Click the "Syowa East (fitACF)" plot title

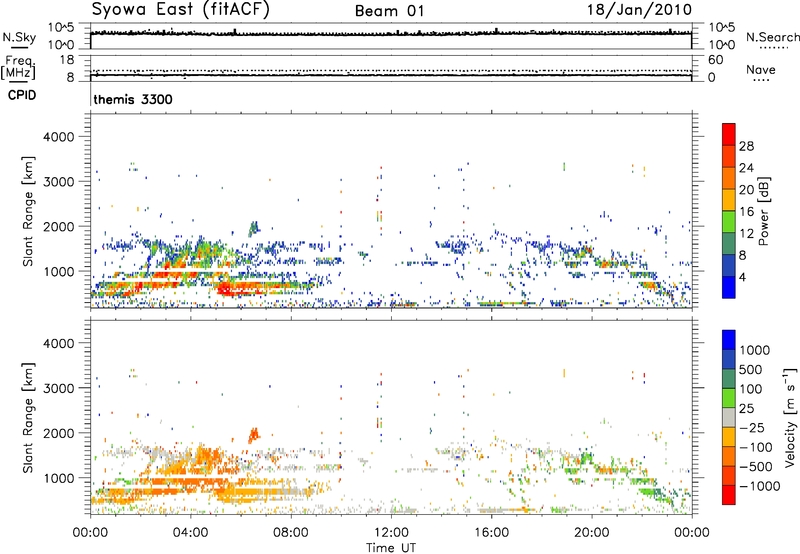181,10
